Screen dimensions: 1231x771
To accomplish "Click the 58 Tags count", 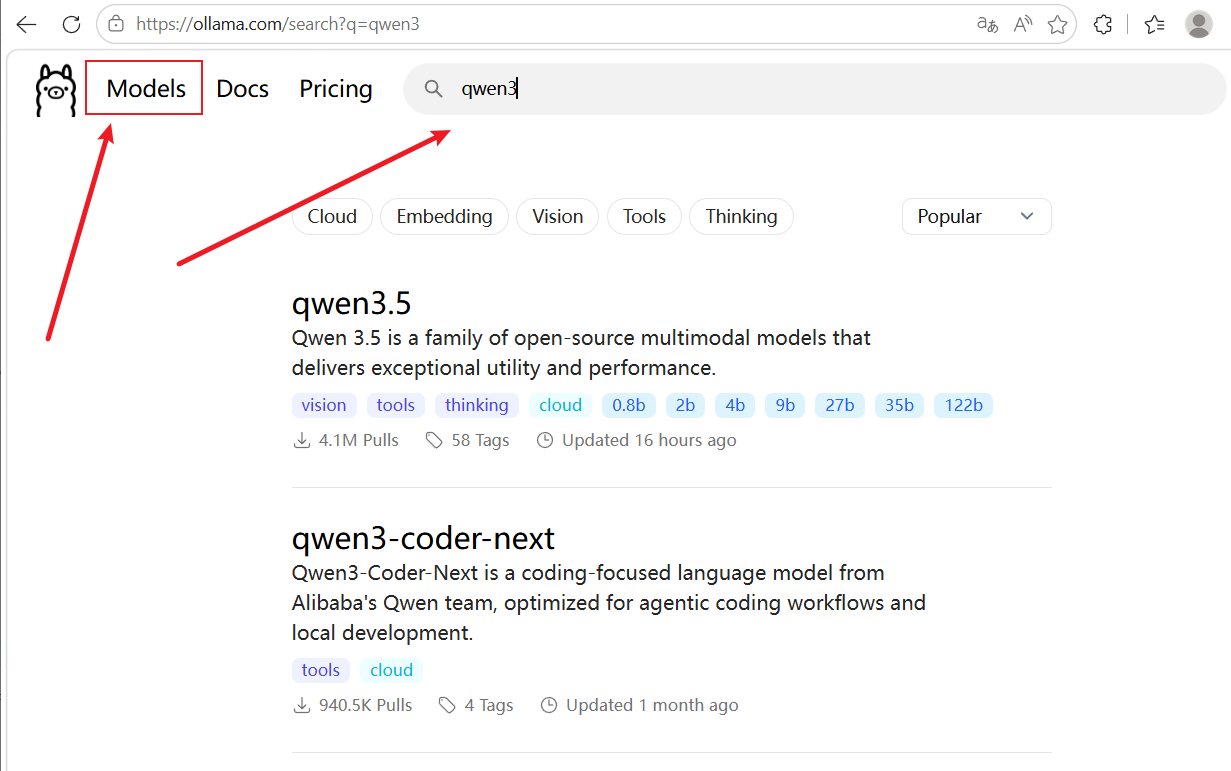I will pos(467,440).
